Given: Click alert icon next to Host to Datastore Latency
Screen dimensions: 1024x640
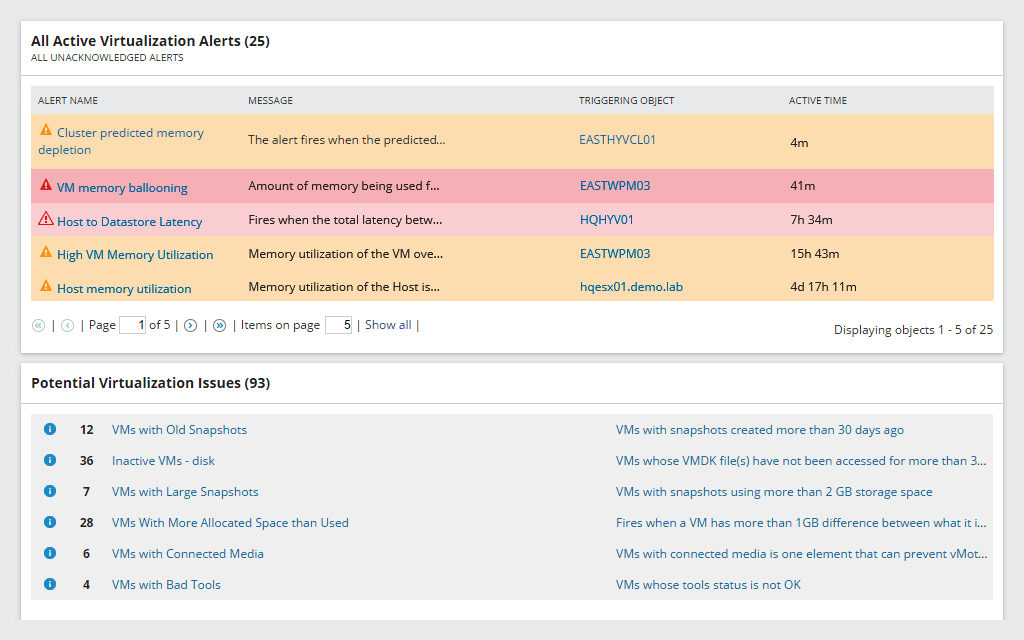Looking at the screenshot, I should pyautogui.click(x=44, y=219).
